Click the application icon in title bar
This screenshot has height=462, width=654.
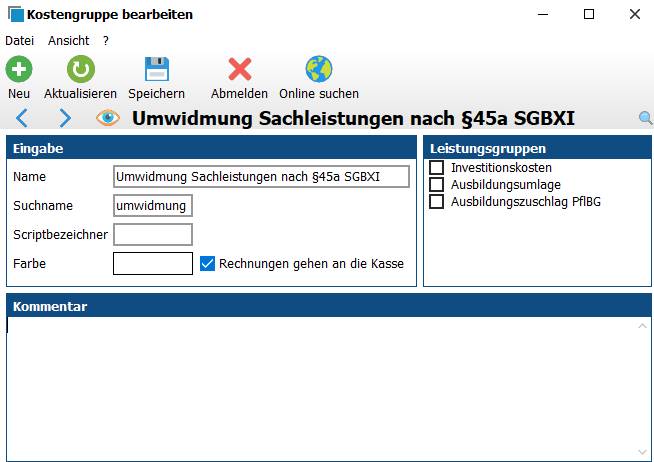16,14
